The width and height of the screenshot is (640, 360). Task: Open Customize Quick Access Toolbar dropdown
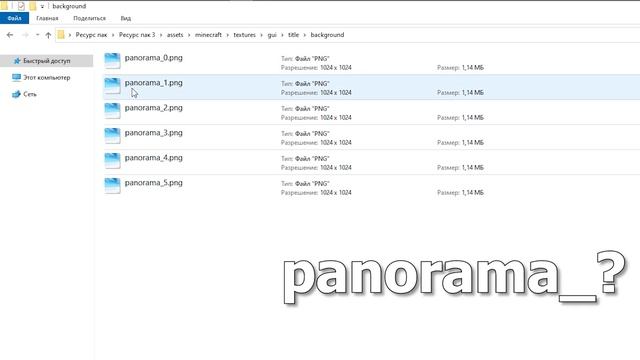click(x=42, y=7)
